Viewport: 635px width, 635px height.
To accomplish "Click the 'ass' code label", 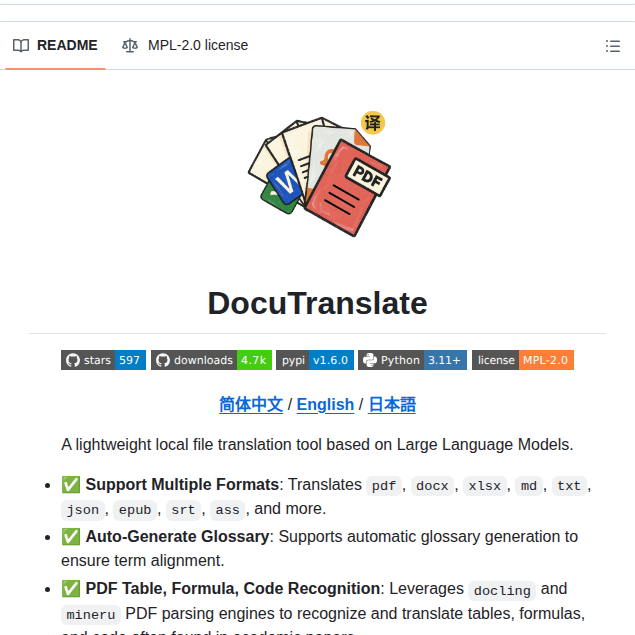I will pyautogui.click(x=227, y=510).
